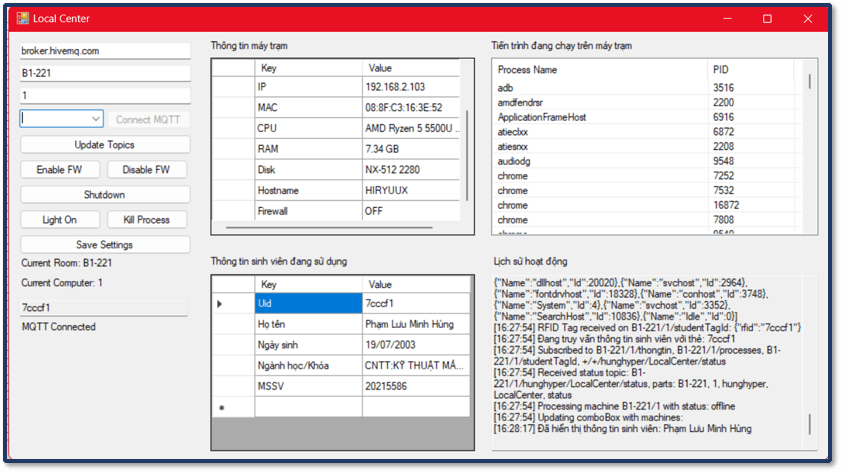Select the Hostname value HIRYUUX cell
The width and height of the screenshot is (841, 472).
411,190
